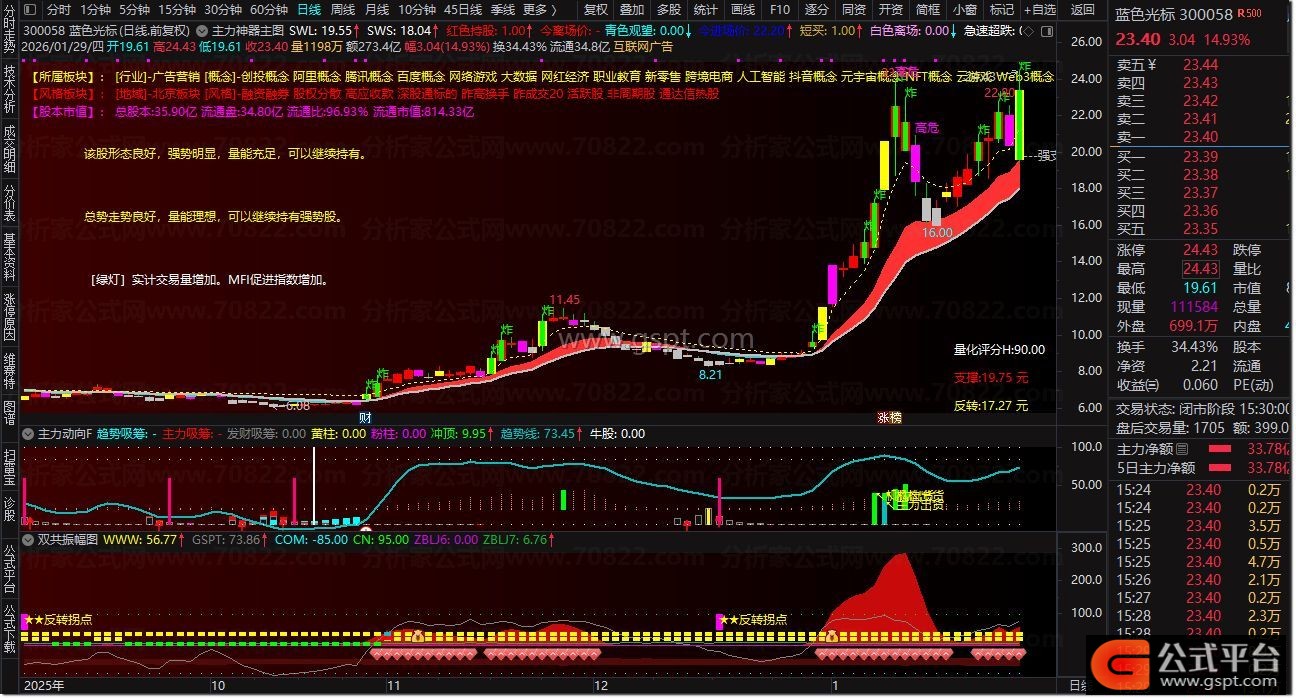Click the 财 marker on the time axis
This screenshot has height=698, width=1296.
pyautogui.click(x=366, y=416)
